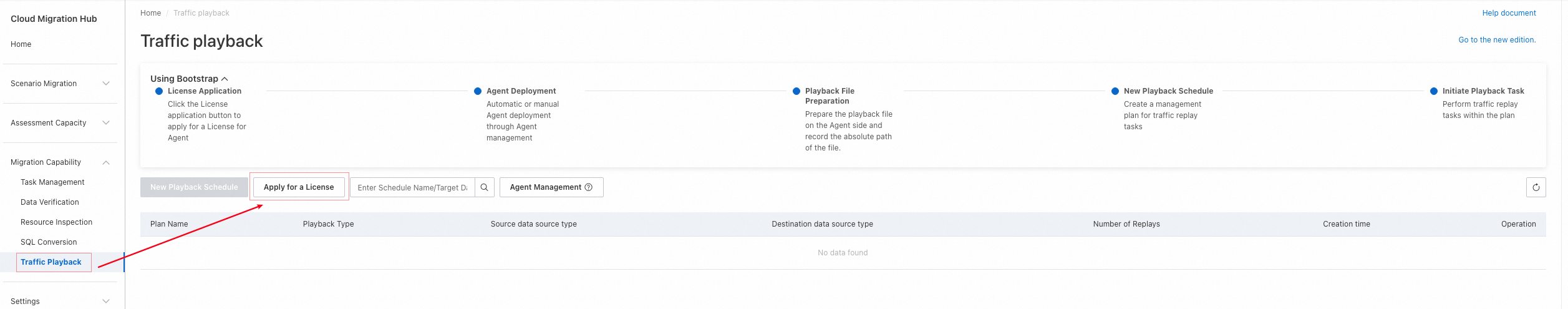Click the Home breadcrumb link
This screenshot has width=1568, height=309.
(150, 13)
